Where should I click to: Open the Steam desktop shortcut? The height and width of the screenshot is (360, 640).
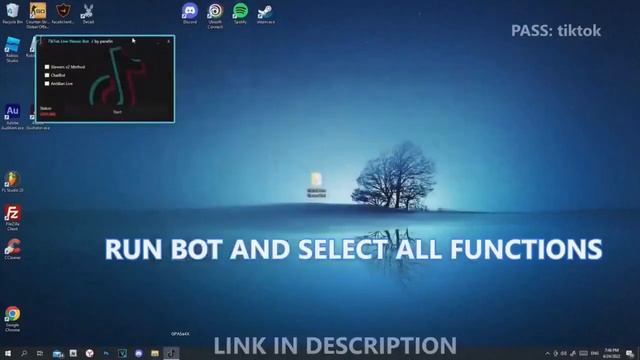click(x=266, y=13)
